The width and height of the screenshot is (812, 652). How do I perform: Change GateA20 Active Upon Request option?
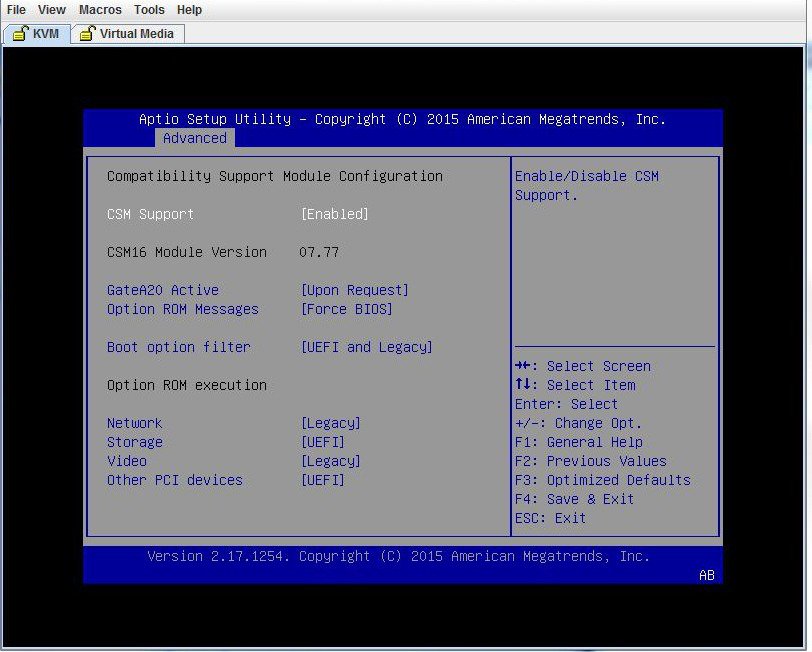pyautogui.click(x=354, y=290)
